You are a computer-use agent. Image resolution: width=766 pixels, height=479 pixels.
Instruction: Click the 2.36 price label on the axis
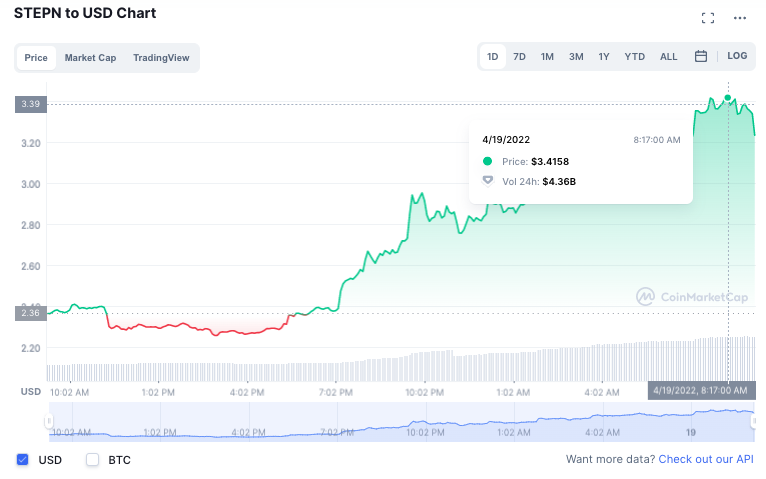[31, 313]
